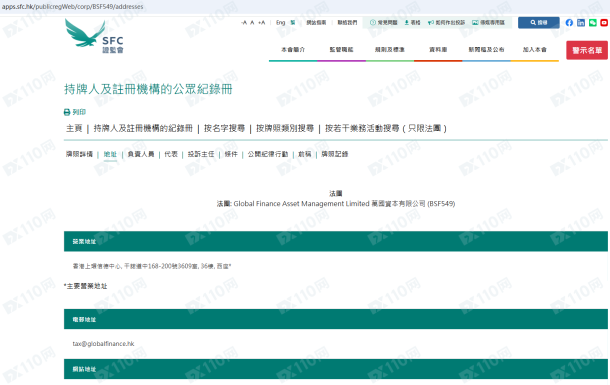Click the 網站地址 section header bar
This screenshot has width=610, height=385.
336,369
